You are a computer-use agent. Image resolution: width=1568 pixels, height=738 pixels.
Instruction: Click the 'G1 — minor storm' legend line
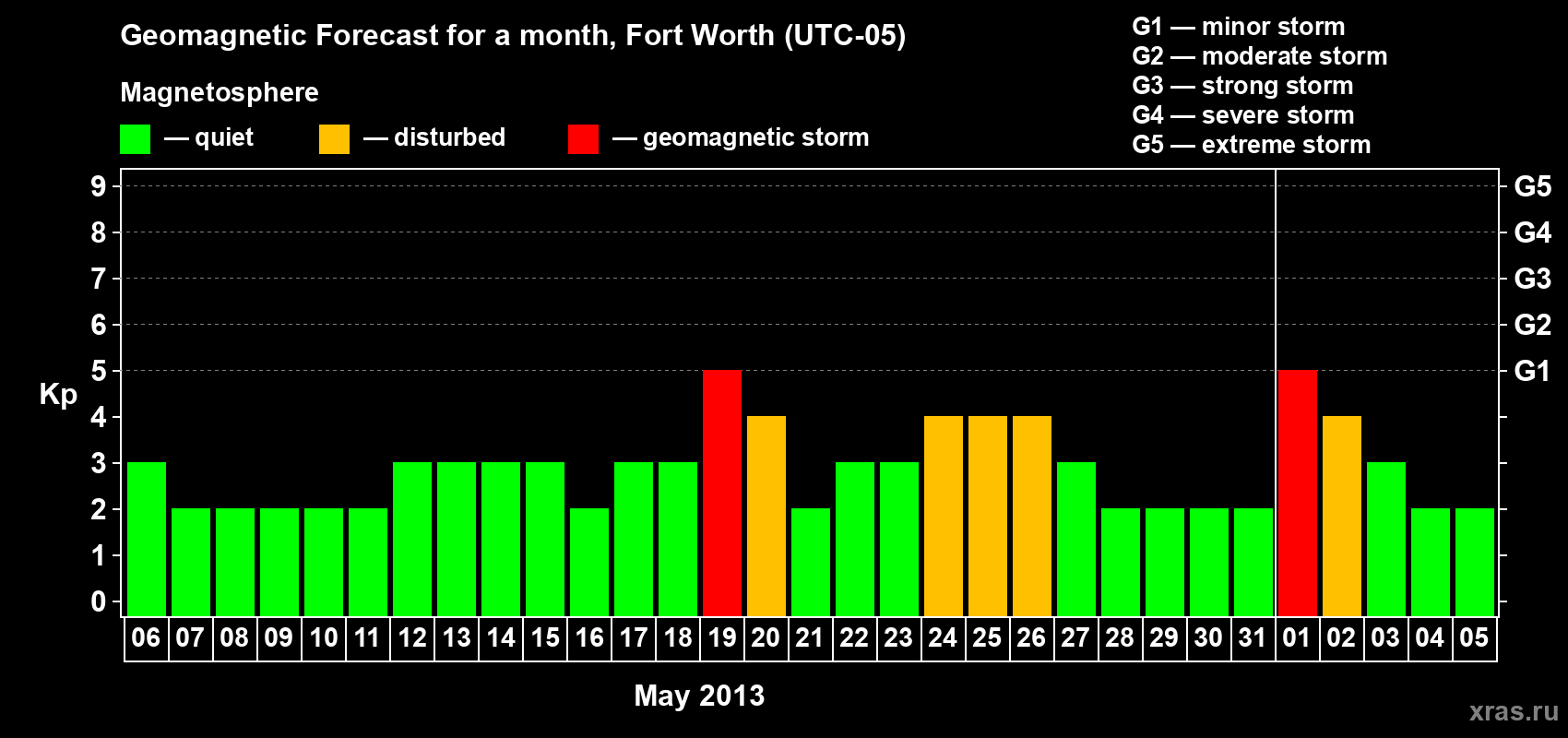(x=1238, y=27)
